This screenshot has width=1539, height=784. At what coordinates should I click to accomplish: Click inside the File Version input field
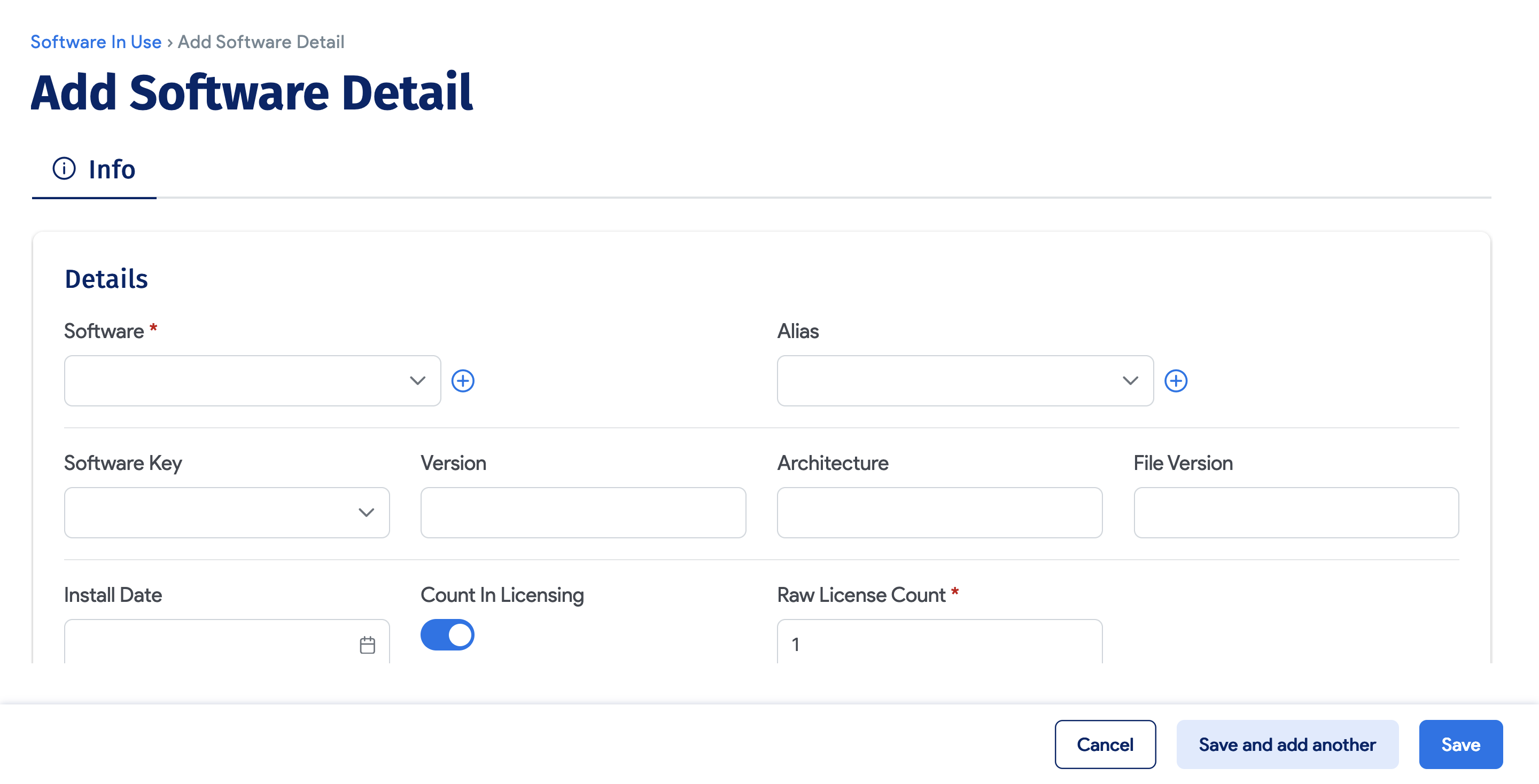1296,512
